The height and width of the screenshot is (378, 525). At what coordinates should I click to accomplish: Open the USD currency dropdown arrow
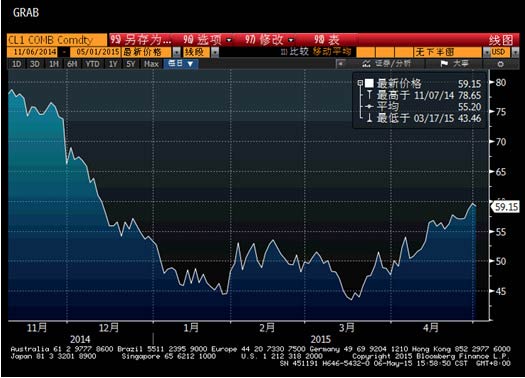[x=515, y=52]
